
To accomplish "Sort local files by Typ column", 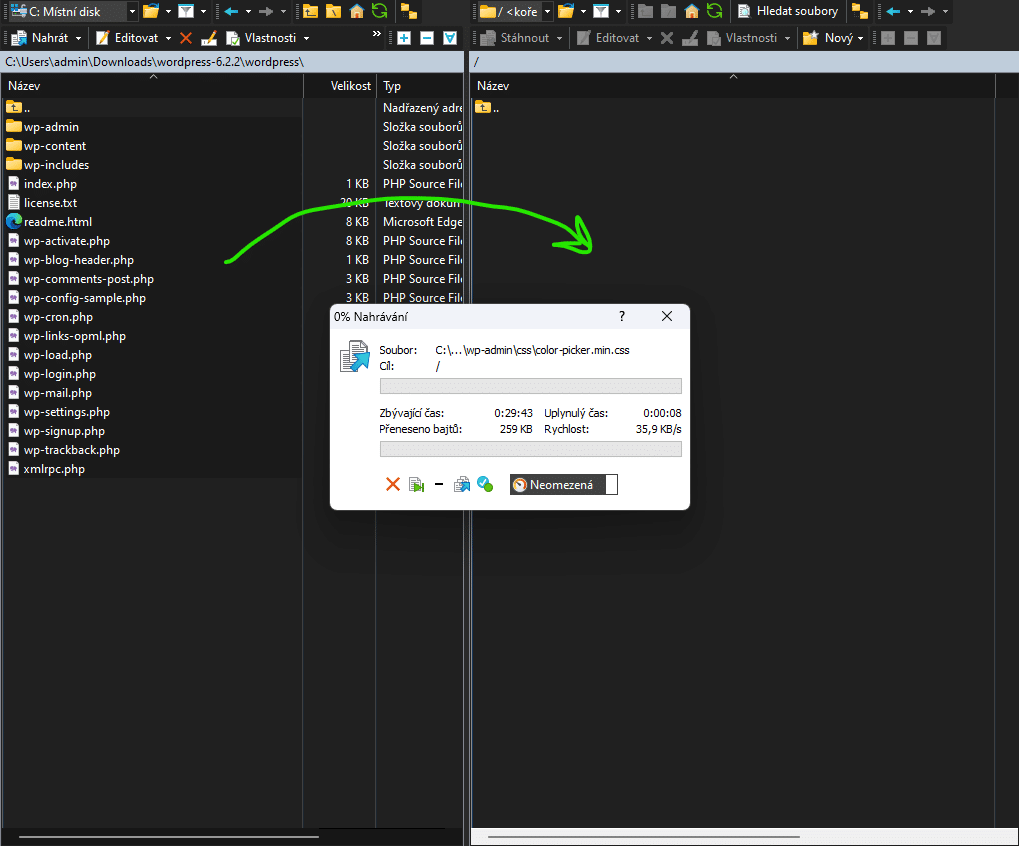I will (420, 86).
